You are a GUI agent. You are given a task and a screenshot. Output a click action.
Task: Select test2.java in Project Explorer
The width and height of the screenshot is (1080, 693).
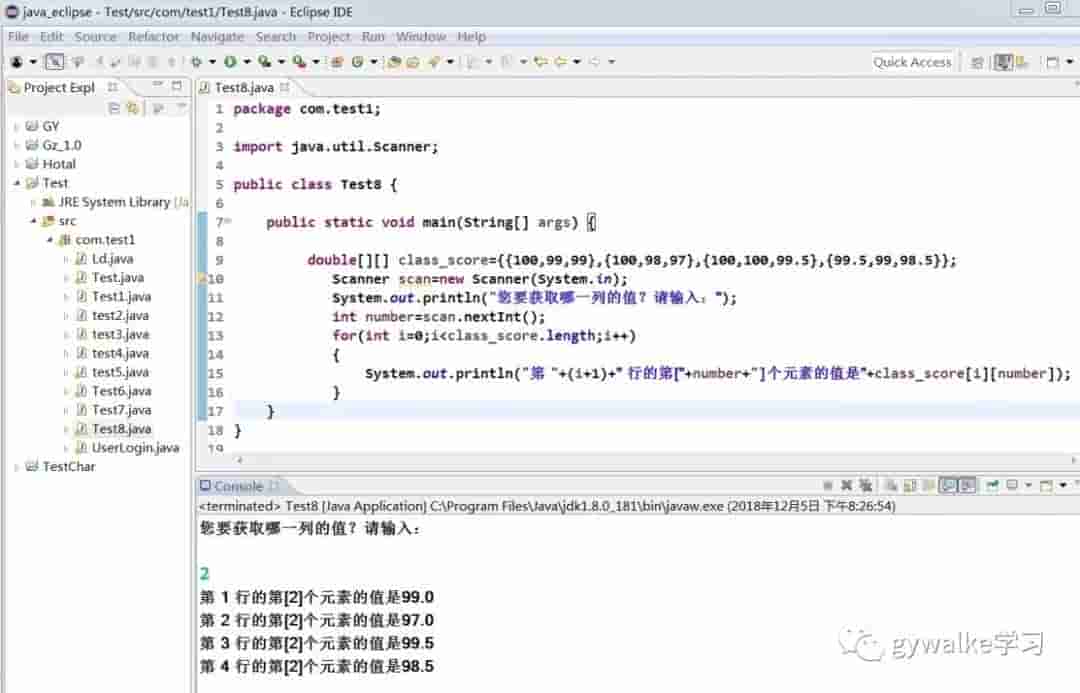click(x=120, y=316)
